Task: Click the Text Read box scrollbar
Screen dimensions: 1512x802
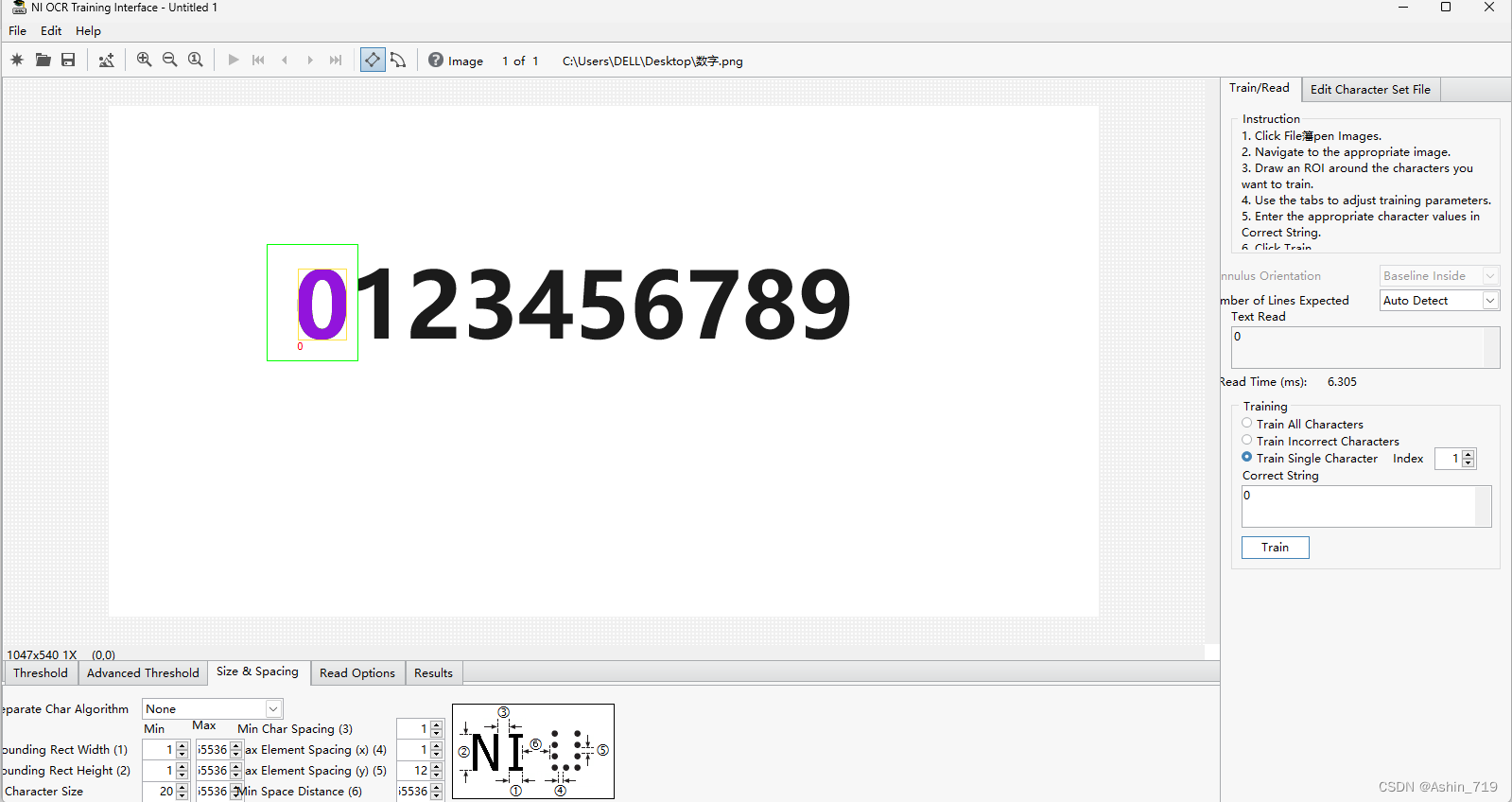Action: point(1492,347)
